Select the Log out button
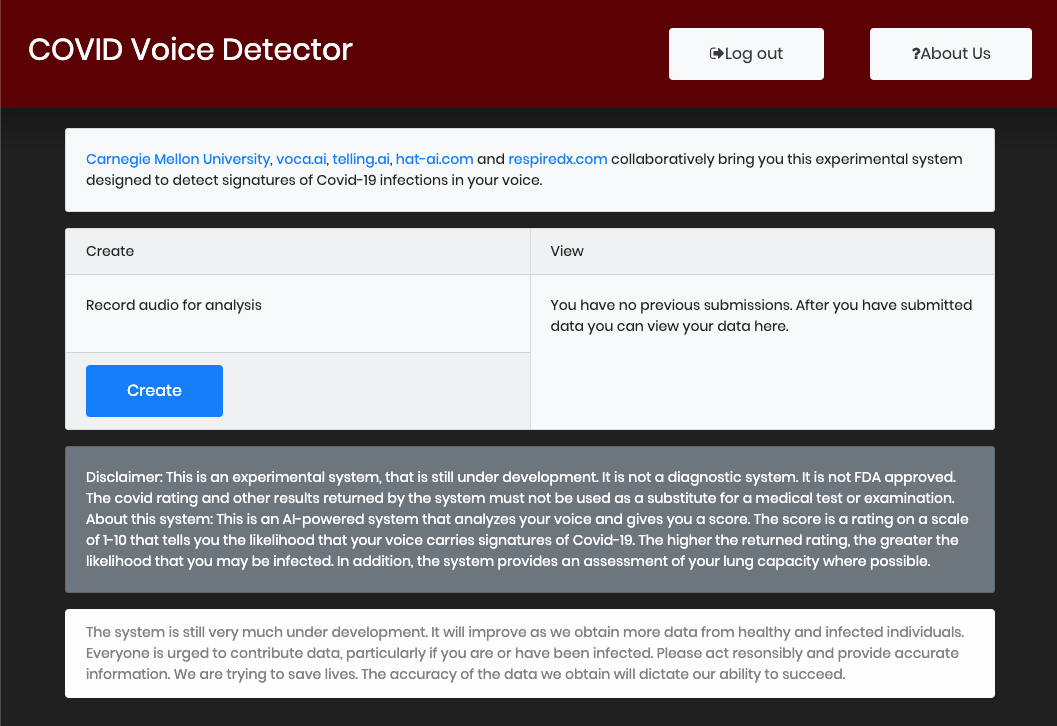Screen dimensions: 1057x726 coord(746,53)
